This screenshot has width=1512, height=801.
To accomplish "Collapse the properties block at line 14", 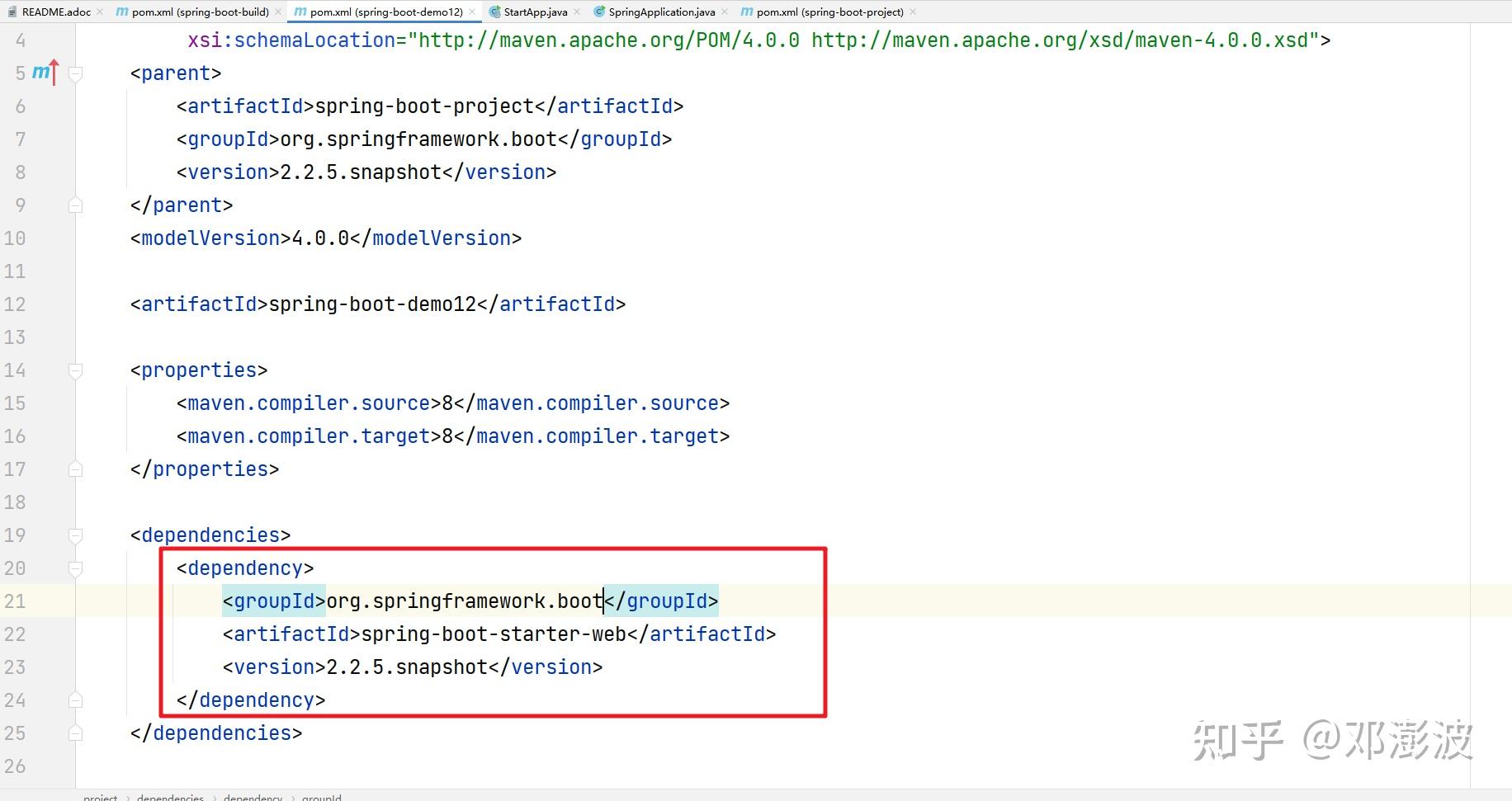I will click(75, 370).
